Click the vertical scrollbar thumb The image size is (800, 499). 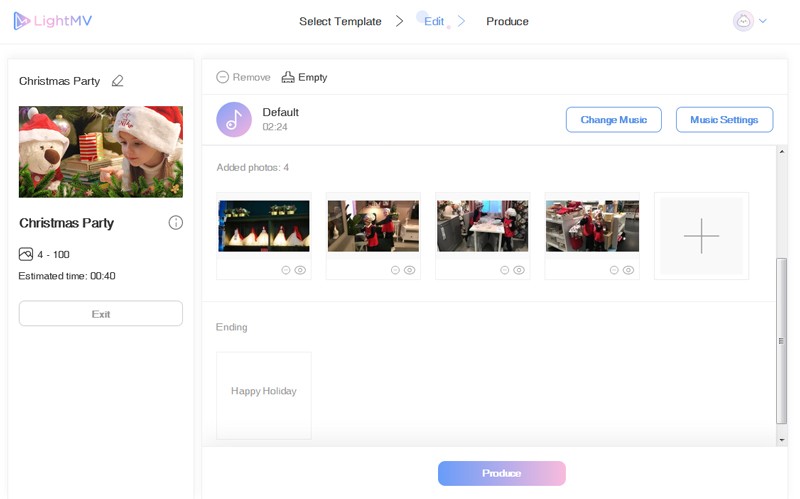(782, 341)
